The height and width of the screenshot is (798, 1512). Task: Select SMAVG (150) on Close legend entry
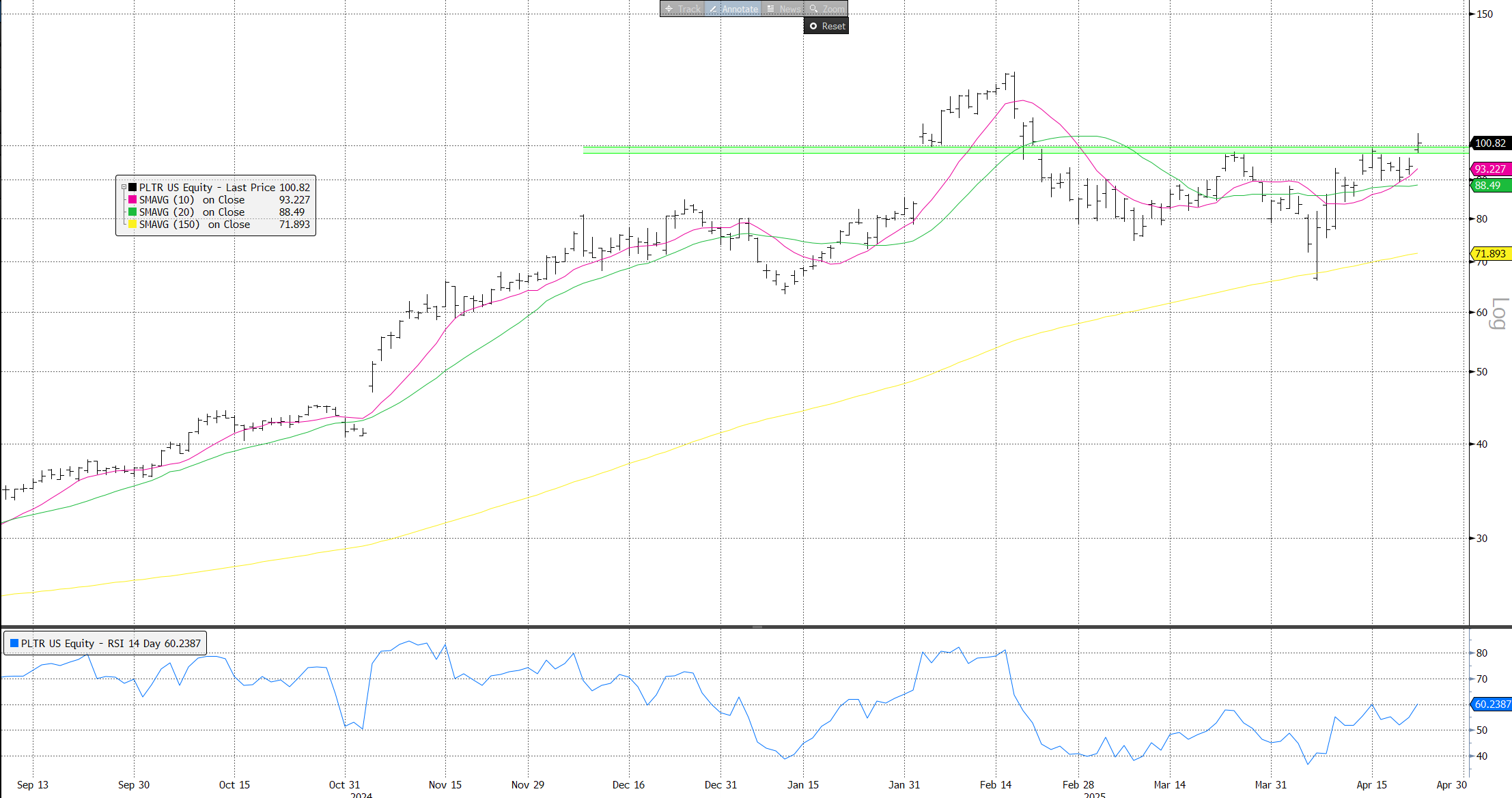tap(195, 224)
